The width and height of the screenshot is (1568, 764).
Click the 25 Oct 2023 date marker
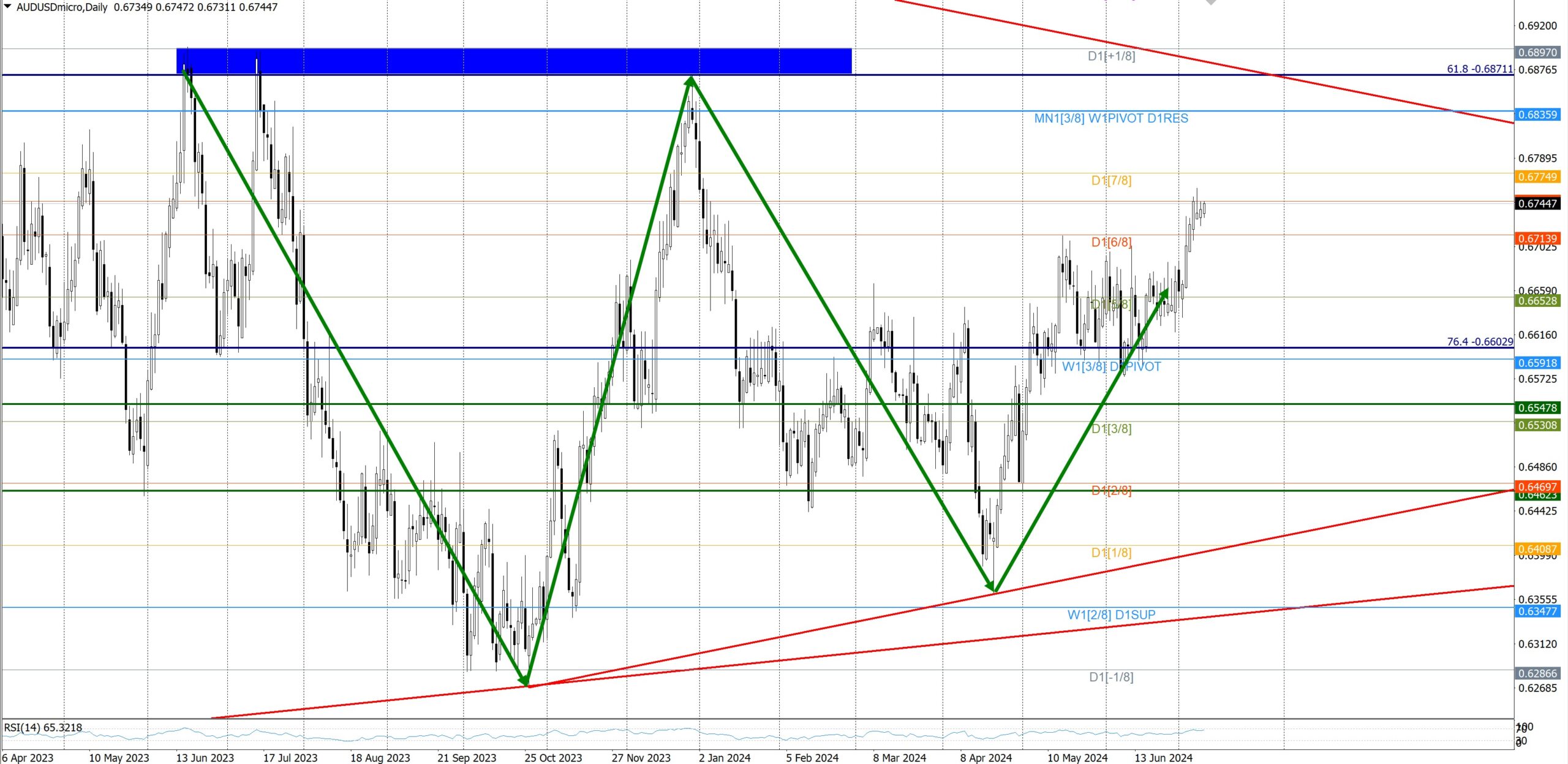click(552, 758)
